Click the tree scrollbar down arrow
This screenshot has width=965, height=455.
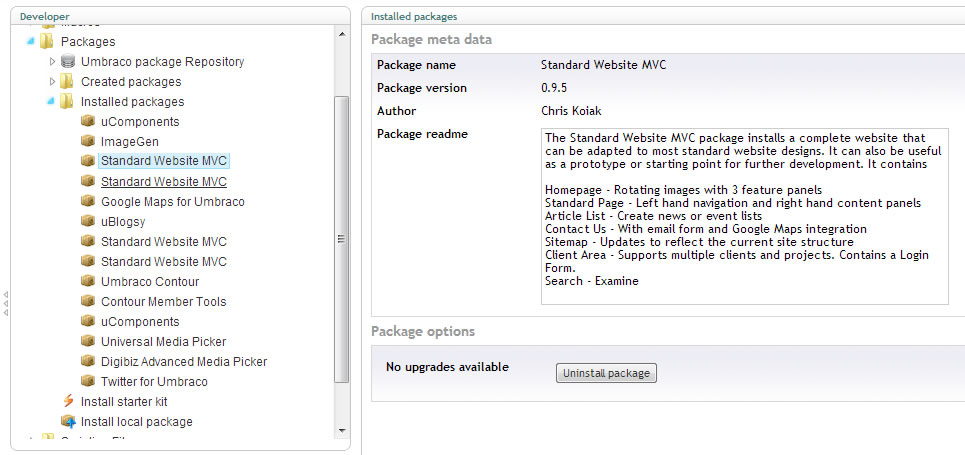click(342, 429)
